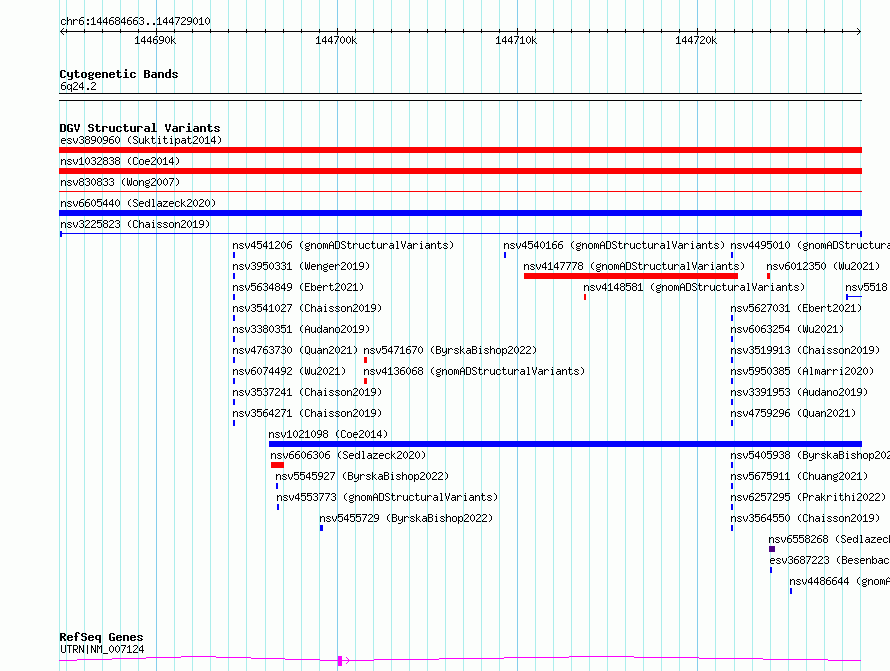890x671 pixels.
Task: Open nsv6012350 (Wu2021) variant
Action: (823, 266)
